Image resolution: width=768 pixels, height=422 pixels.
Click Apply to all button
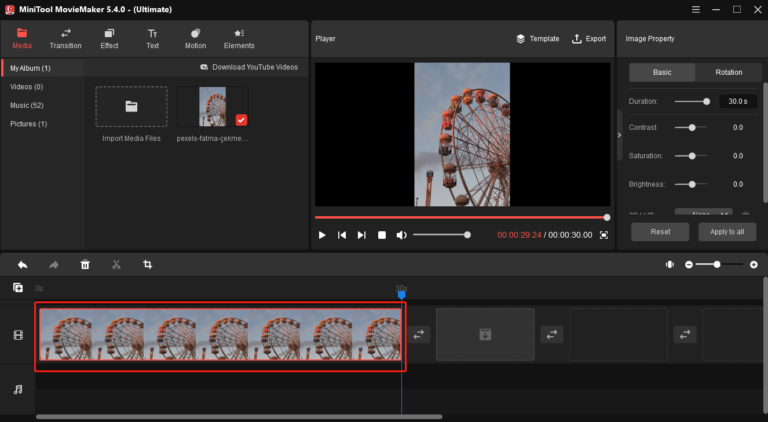(x=727, y=232)
